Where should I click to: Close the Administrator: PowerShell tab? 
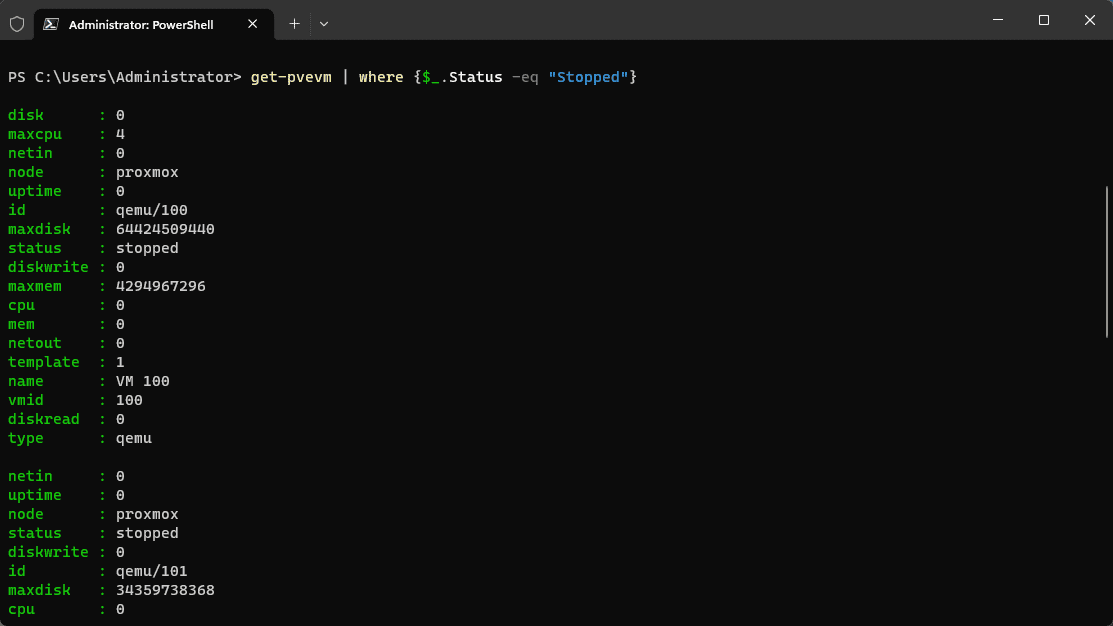coord(253,24)
